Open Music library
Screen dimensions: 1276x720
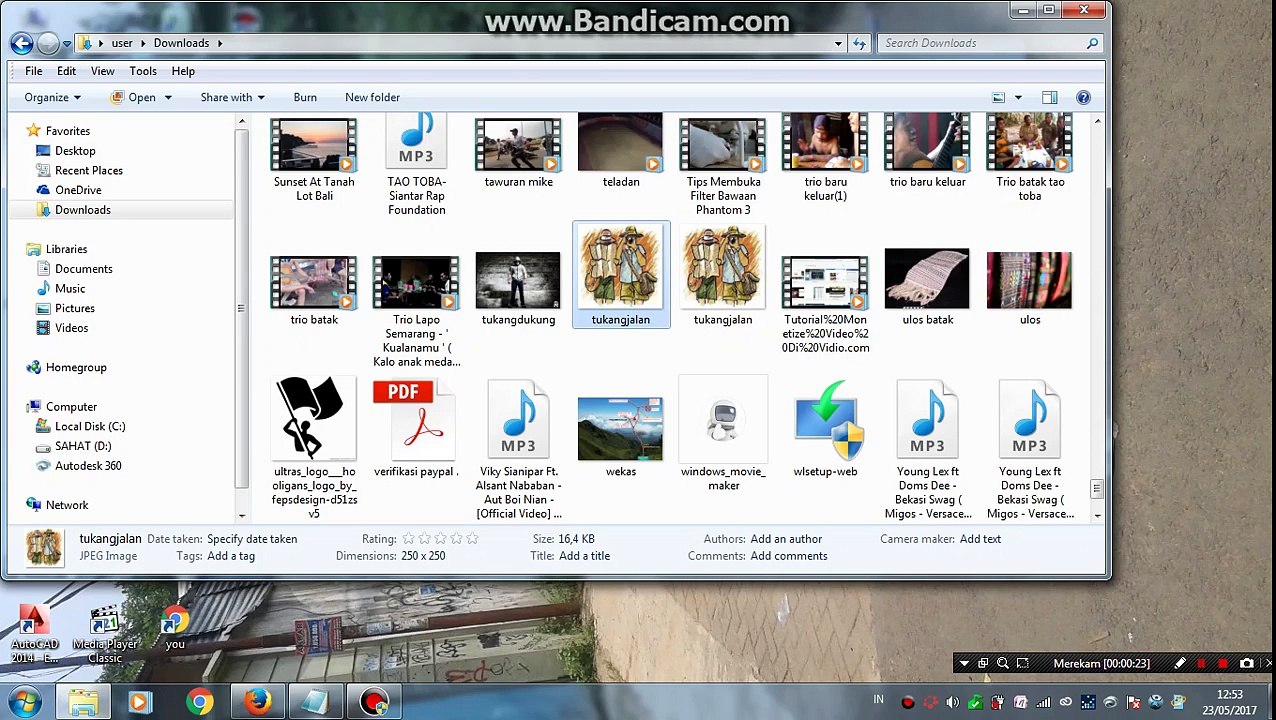pos(70,289)
